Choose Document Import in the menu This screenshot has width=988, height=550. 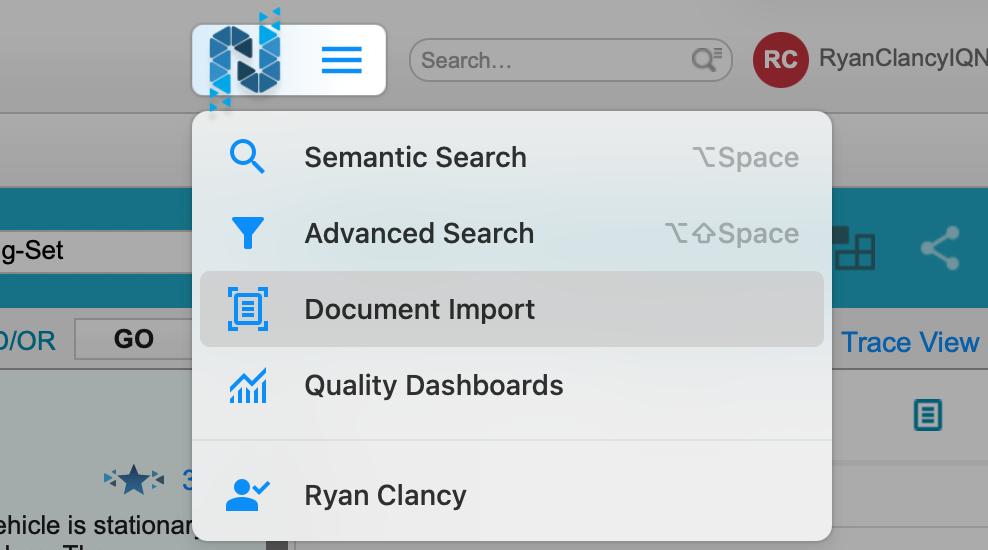[x=419, y=310]
